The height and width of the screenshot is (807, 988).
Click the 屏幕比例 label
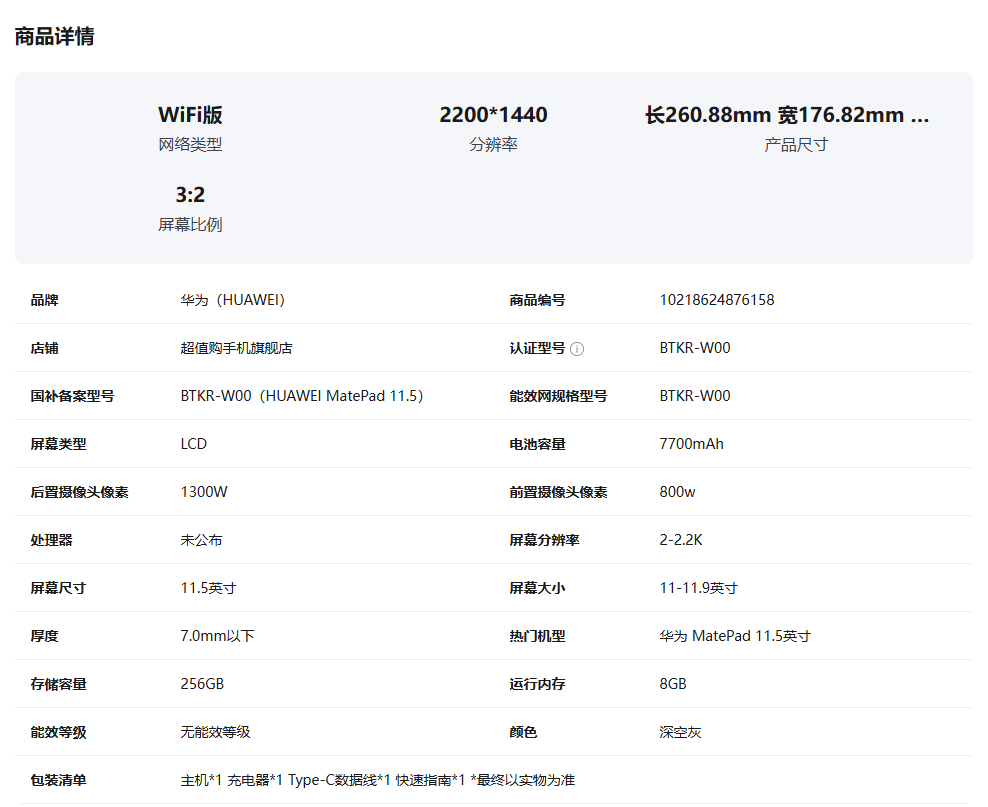click(x=190, y=225)
